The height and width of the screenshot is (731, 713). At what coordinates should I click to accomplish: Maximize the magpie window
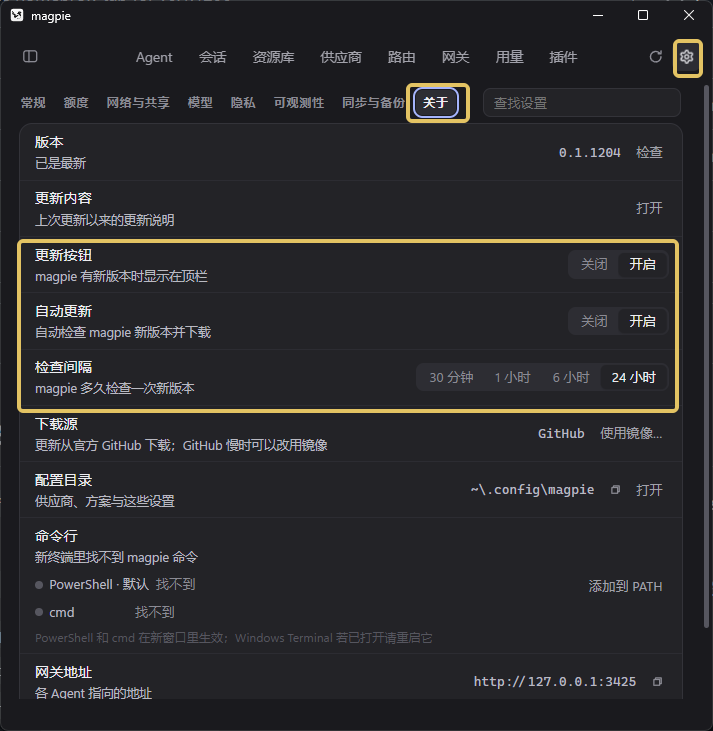tap(643, 15)
